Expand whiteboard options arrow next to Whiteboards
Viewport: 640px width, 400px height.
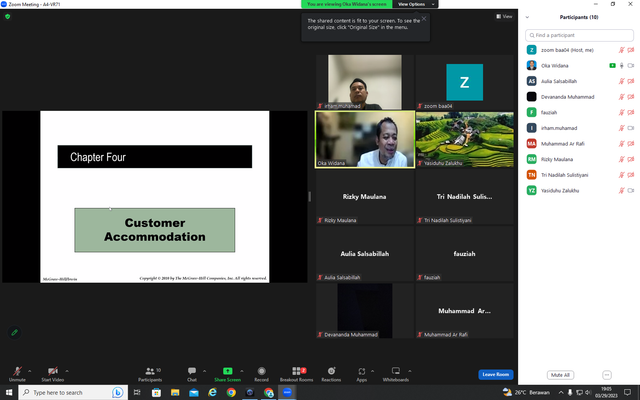coord(409,371)
